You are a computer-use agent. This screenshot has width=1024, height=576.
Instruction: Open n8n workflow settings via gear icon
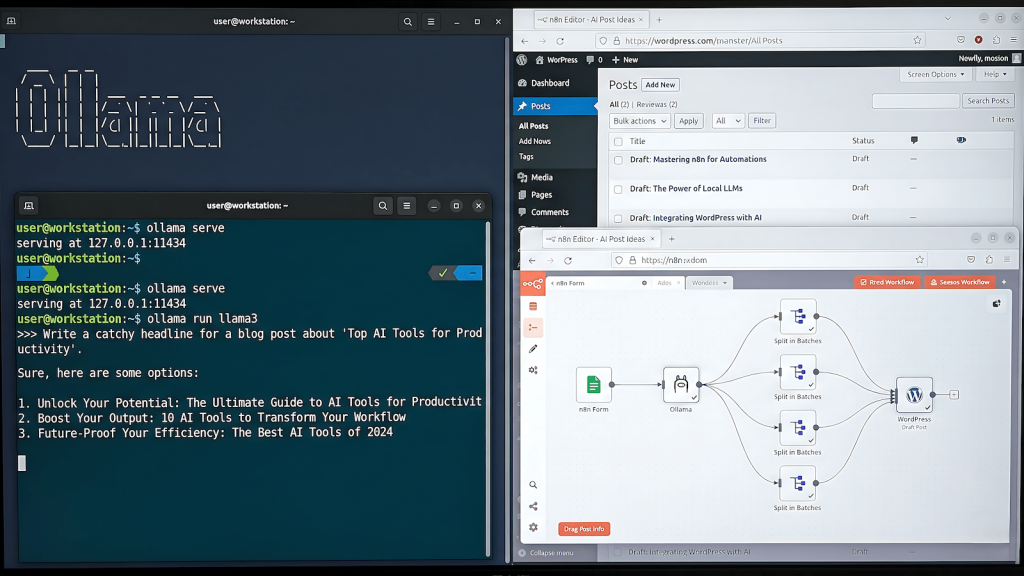pyautogui.click(x=532, y=527)
